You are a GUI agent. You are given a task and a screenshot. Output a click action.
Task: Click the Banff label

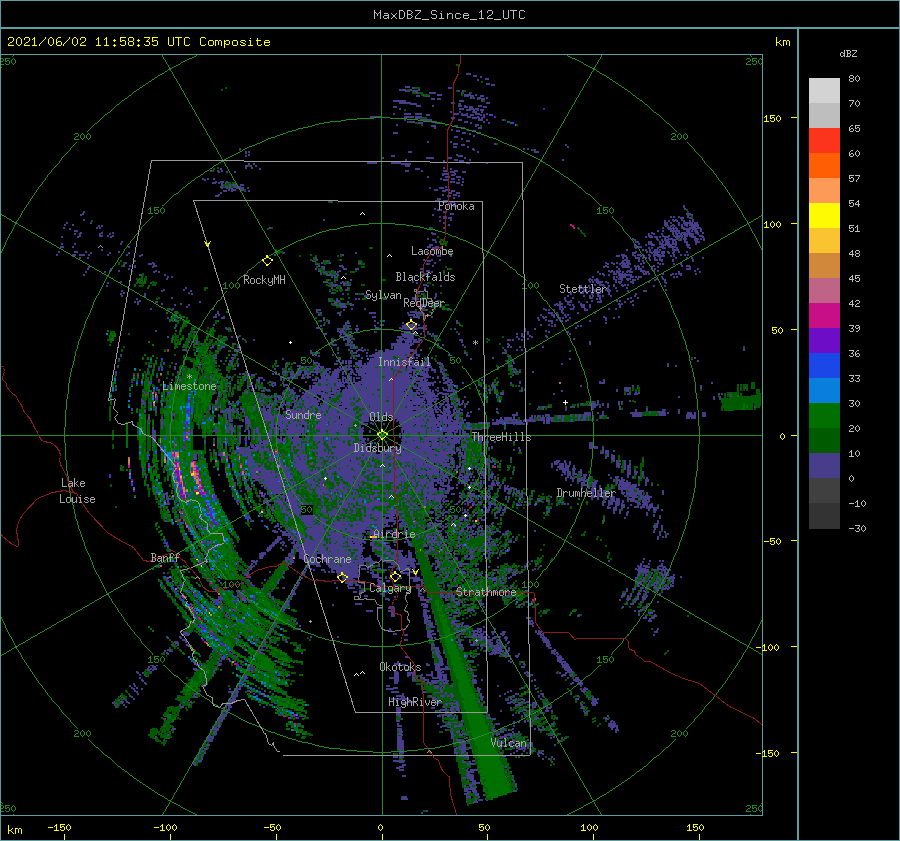[165, 558]
